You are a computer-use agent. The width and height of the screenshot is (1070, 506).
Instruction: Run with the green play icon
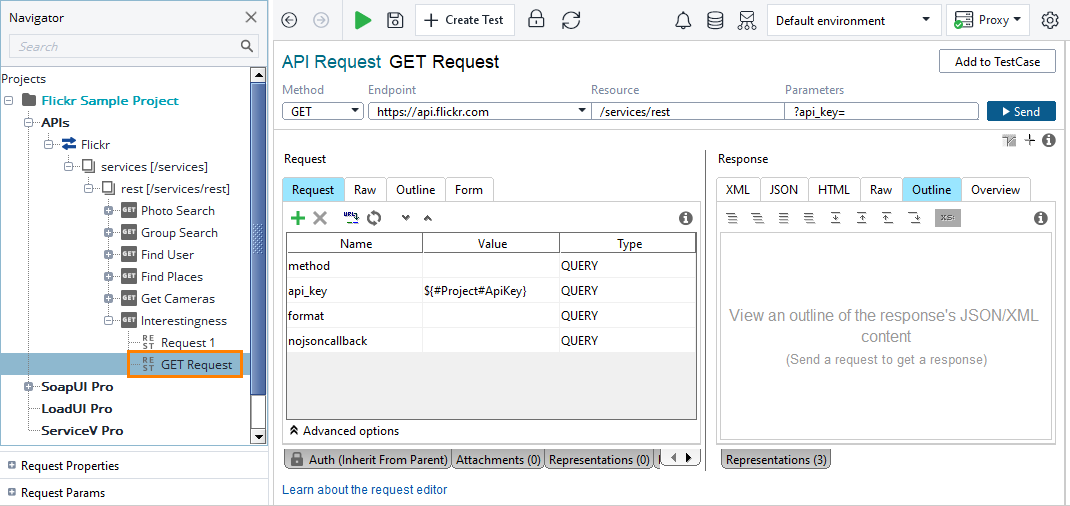[363, 20]
